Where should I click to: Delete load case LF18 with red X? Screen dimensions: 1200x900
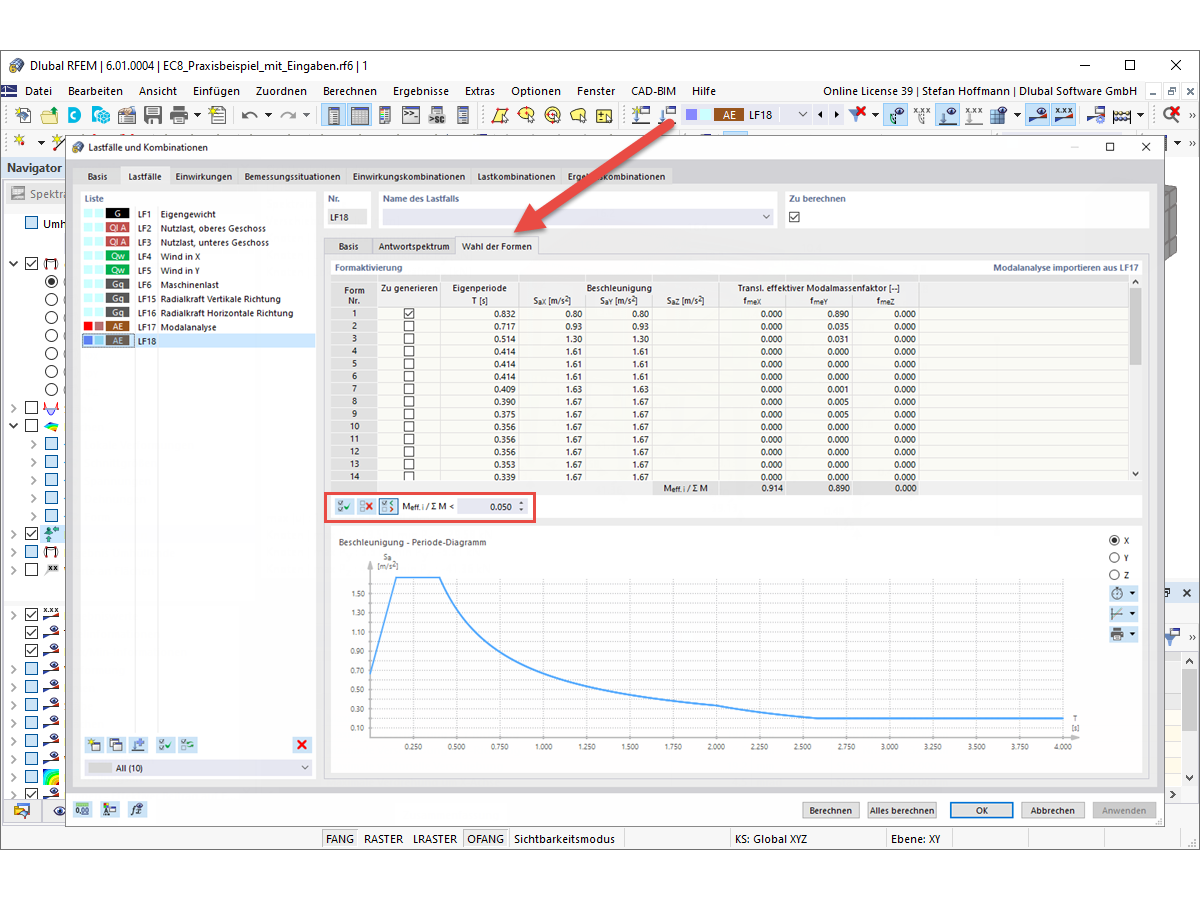(302, 745)
